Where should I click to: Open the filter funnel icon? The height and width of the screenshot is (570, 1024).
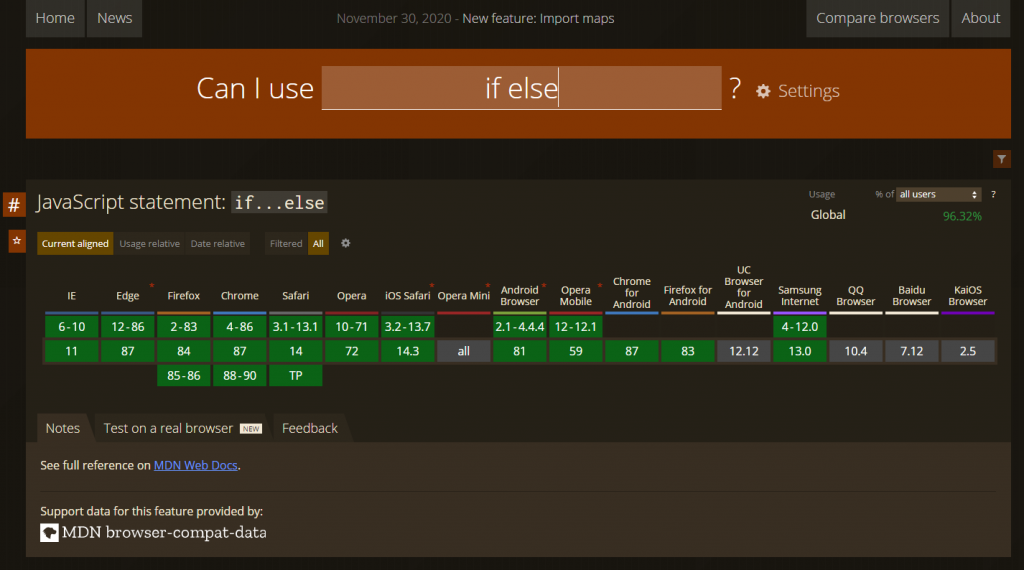[1002, 159]
